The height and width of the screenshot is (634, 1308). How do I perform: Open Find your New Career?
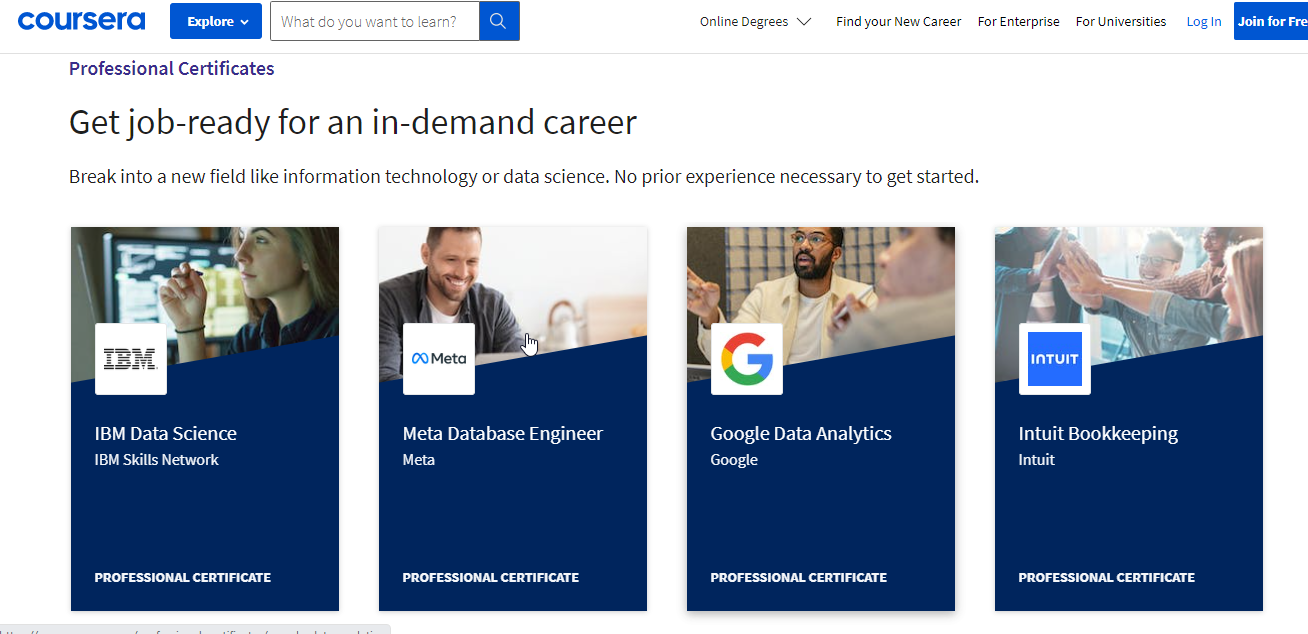(x=899, y=21)
